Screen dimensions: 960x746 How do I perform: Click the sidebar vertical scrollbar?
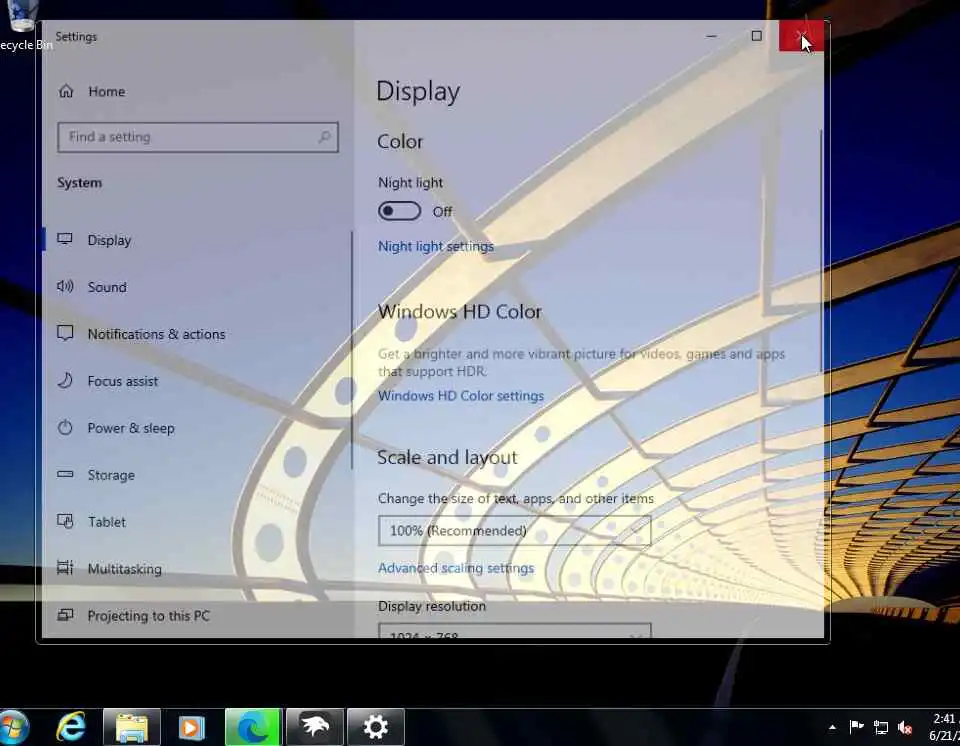352,350
